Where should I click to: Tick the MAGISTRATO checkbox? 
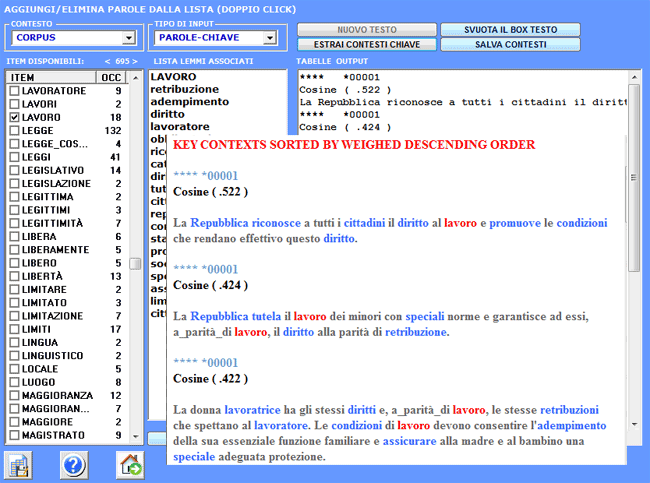click(x=15, y=435)
